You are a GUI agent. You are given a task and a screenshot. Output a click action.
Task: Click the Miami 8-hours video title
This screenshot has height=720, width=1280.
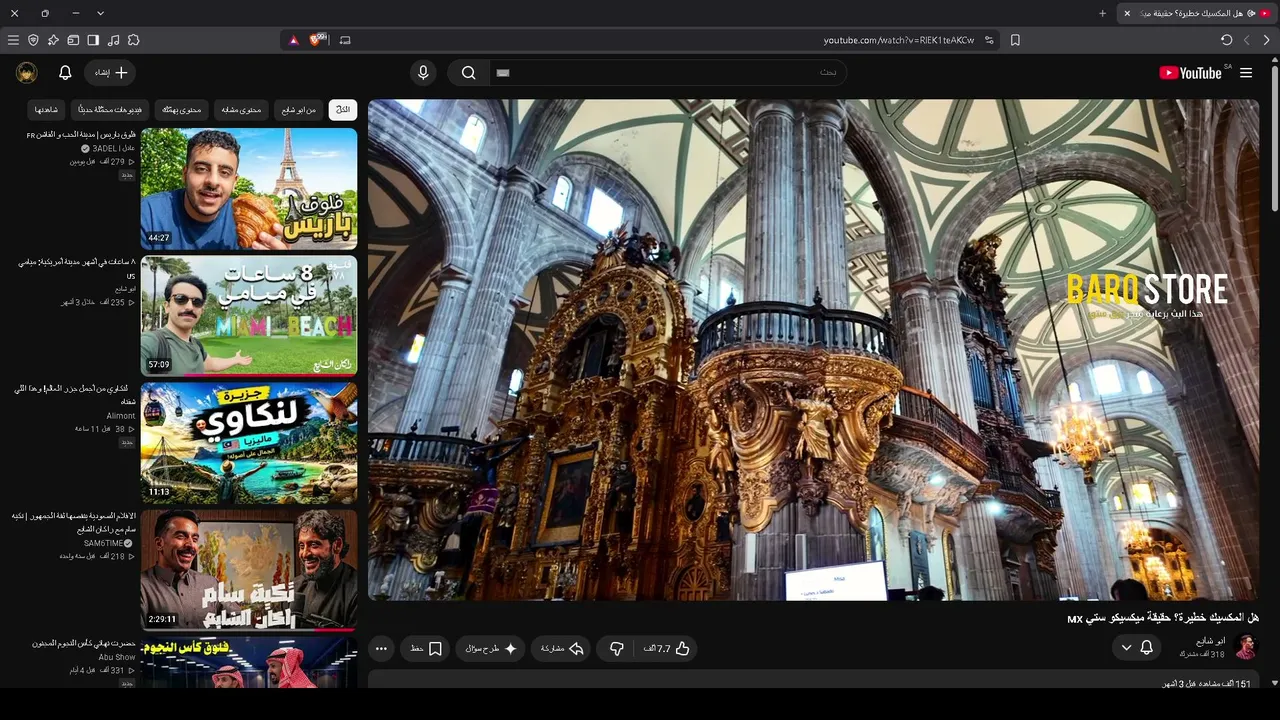pyautogui.click(x=77, y=268)
